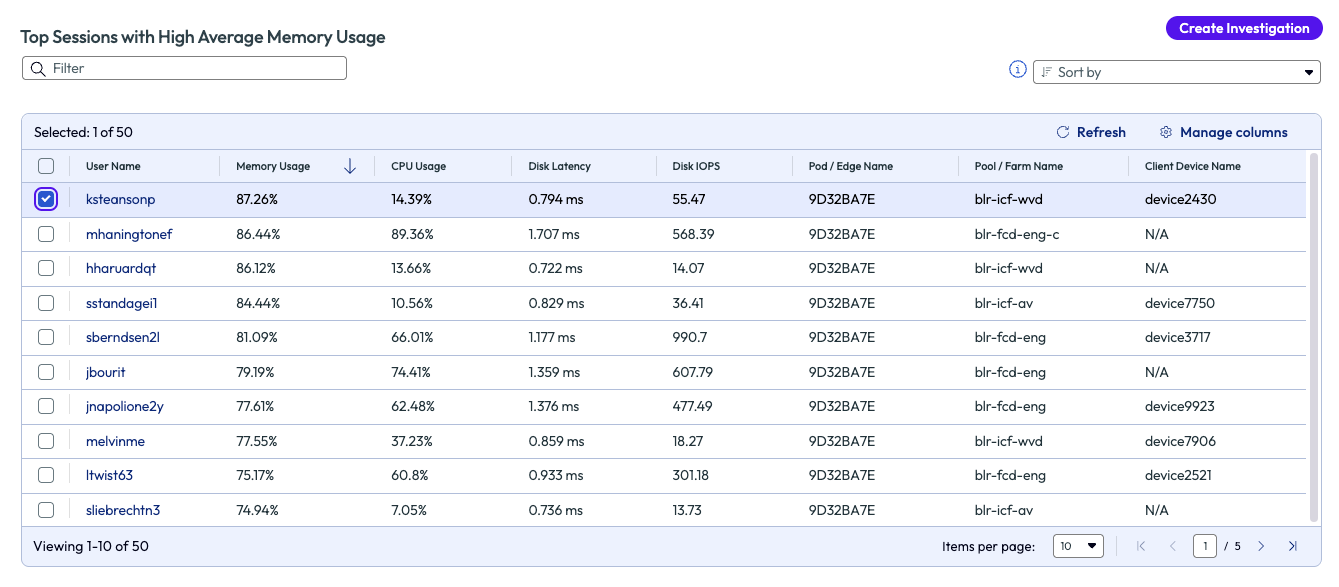Toggle the select-all header checkbox
1339x587 pixels.
point(46,167)
